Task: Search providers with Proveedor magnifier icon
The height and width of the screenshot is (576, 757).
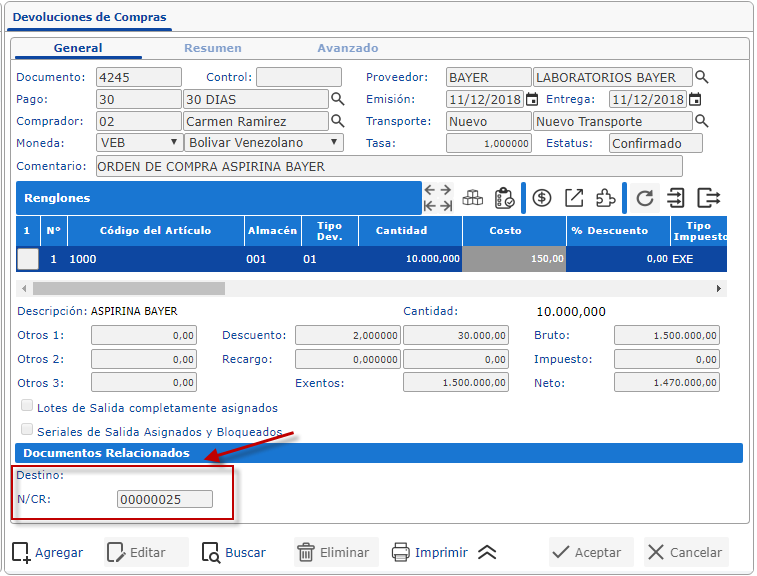Action: click(x=702, y=77)
